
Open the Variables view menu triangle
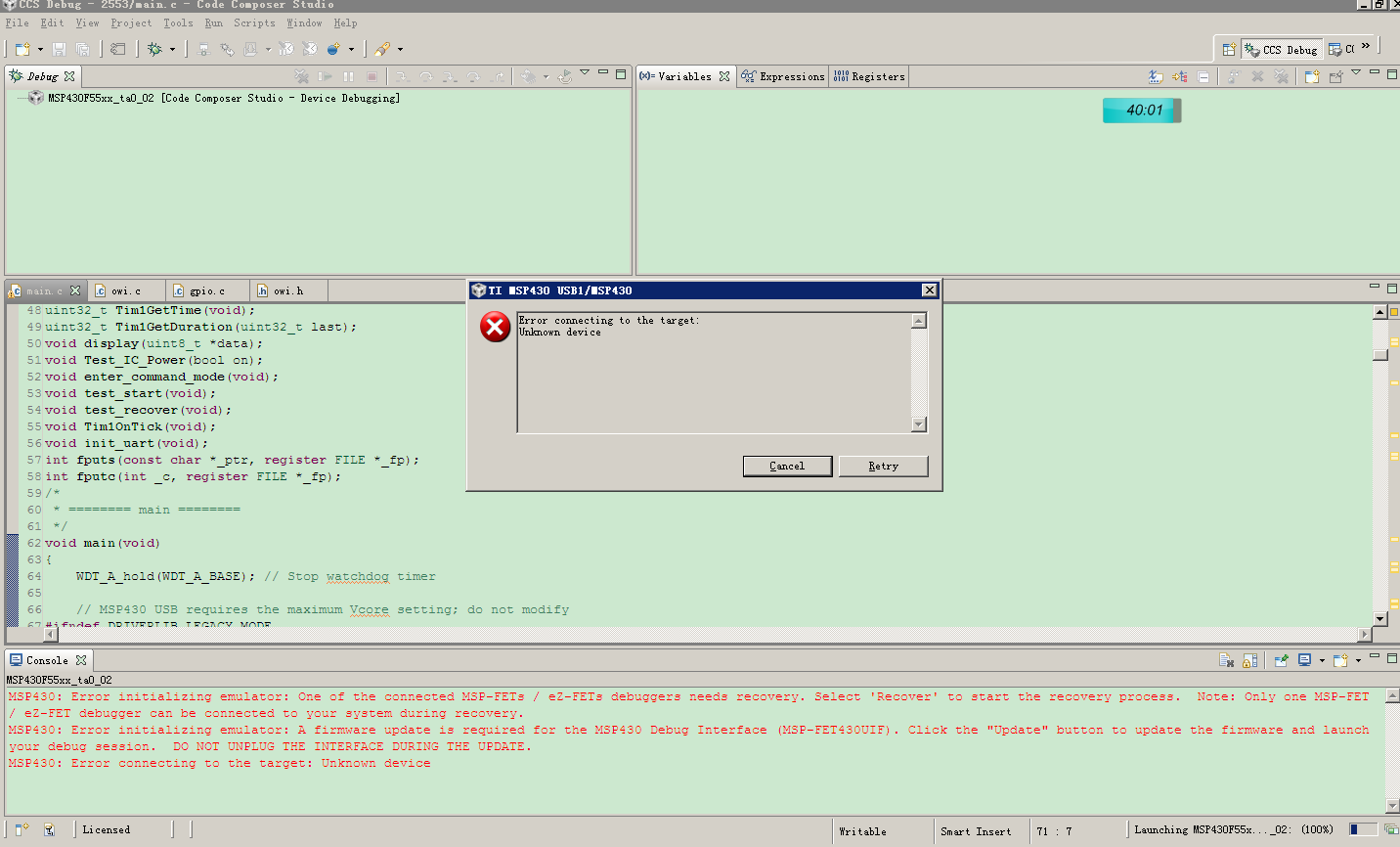coord(1356,72)
